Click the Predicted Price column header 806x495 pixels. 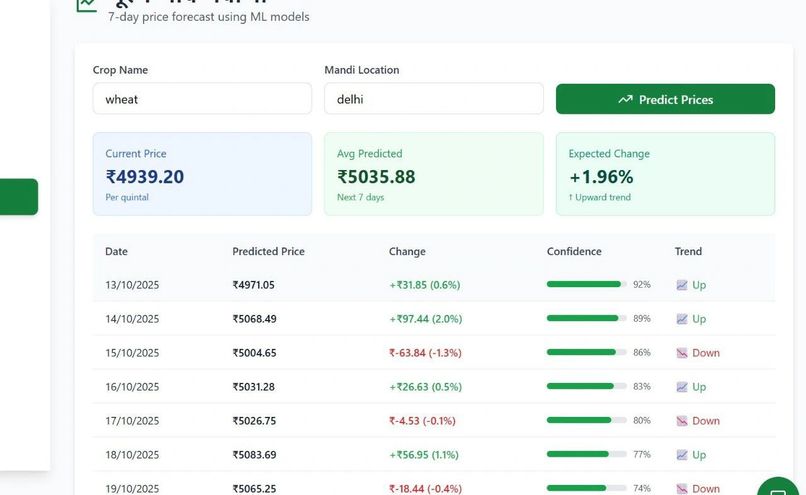click(x=268, y=251)
